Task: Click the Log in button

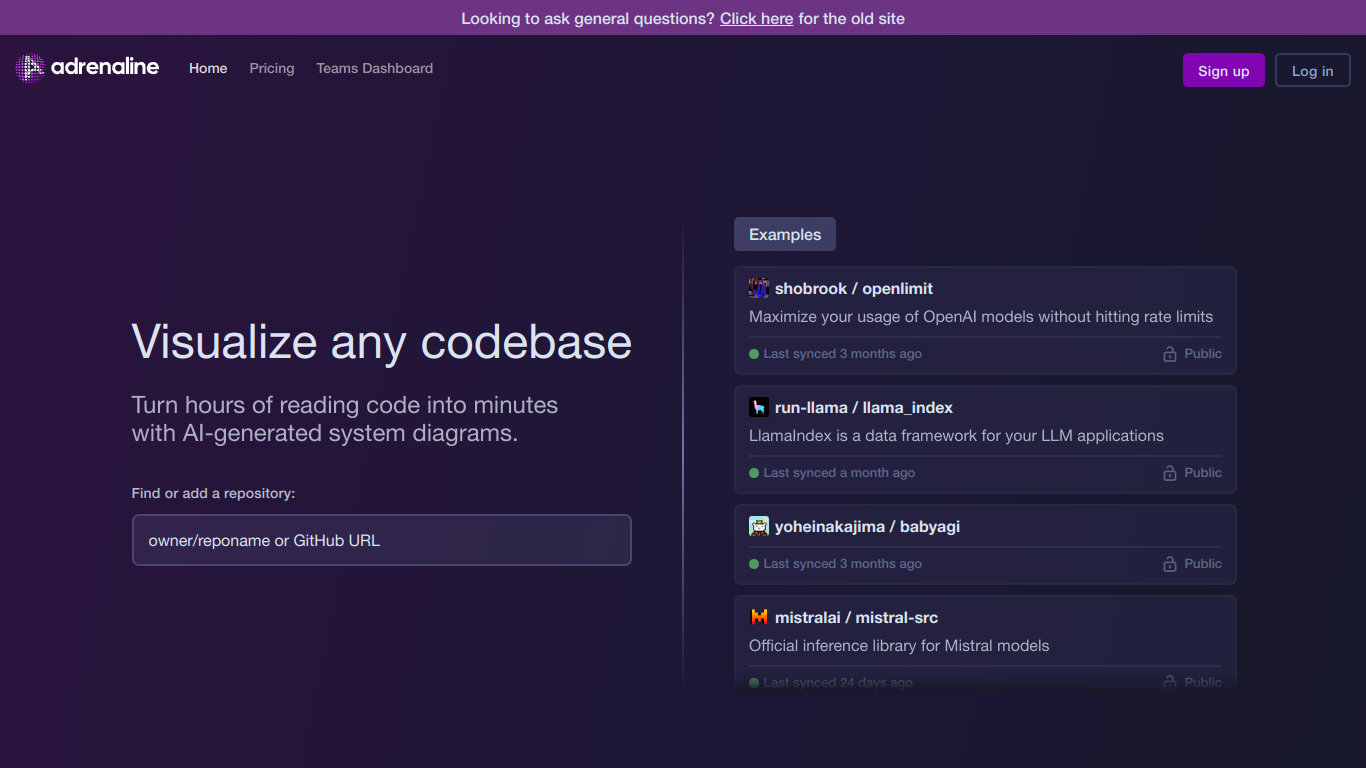Action: tap(1313, 71)
